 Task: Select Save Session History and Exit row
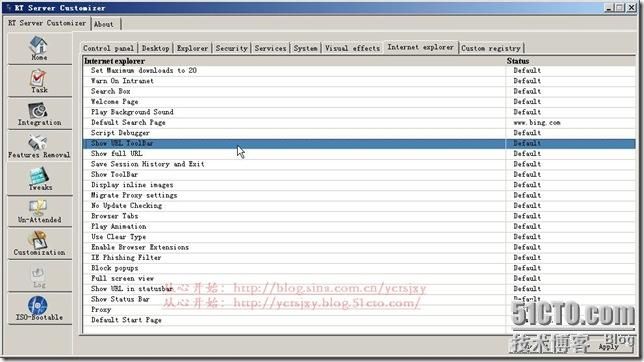[x=359, y=164]
